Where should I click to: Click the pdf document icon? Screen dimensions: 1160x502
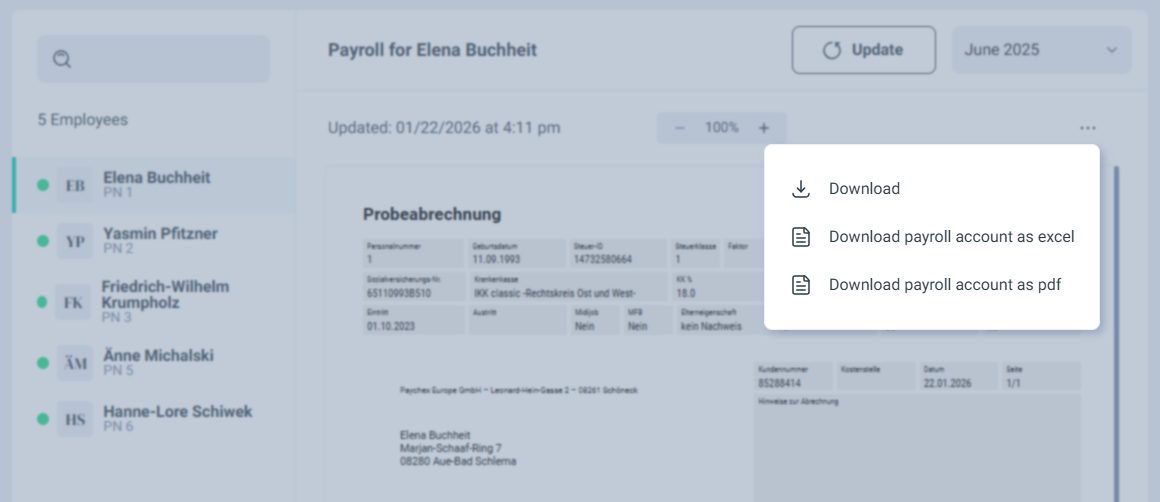800,285
